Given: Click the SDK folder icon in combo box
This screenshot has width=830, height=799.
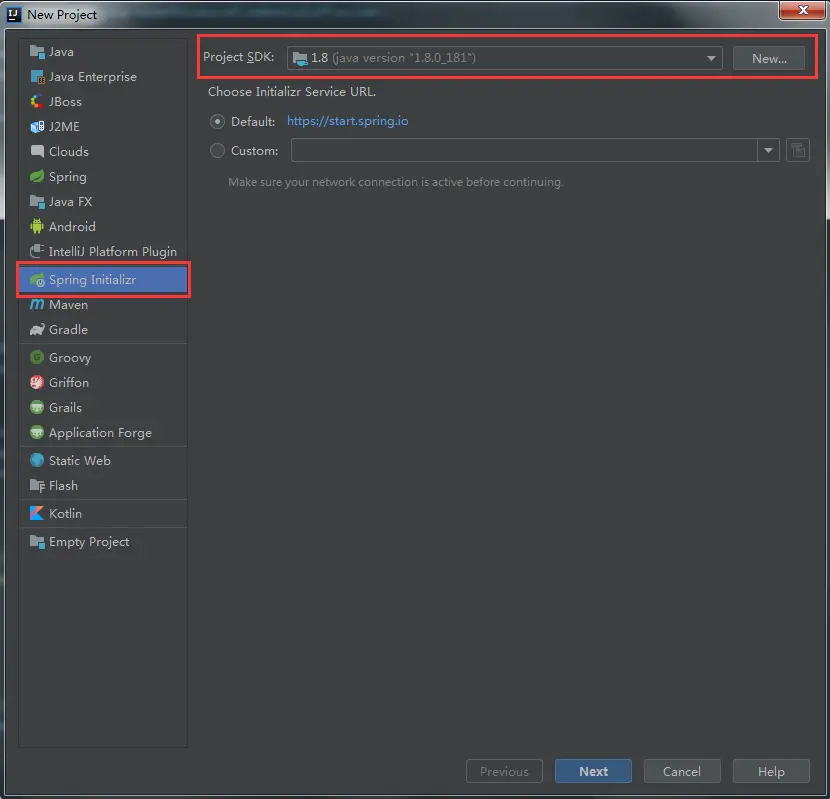Looking at the screenshot, I should 300,58.
